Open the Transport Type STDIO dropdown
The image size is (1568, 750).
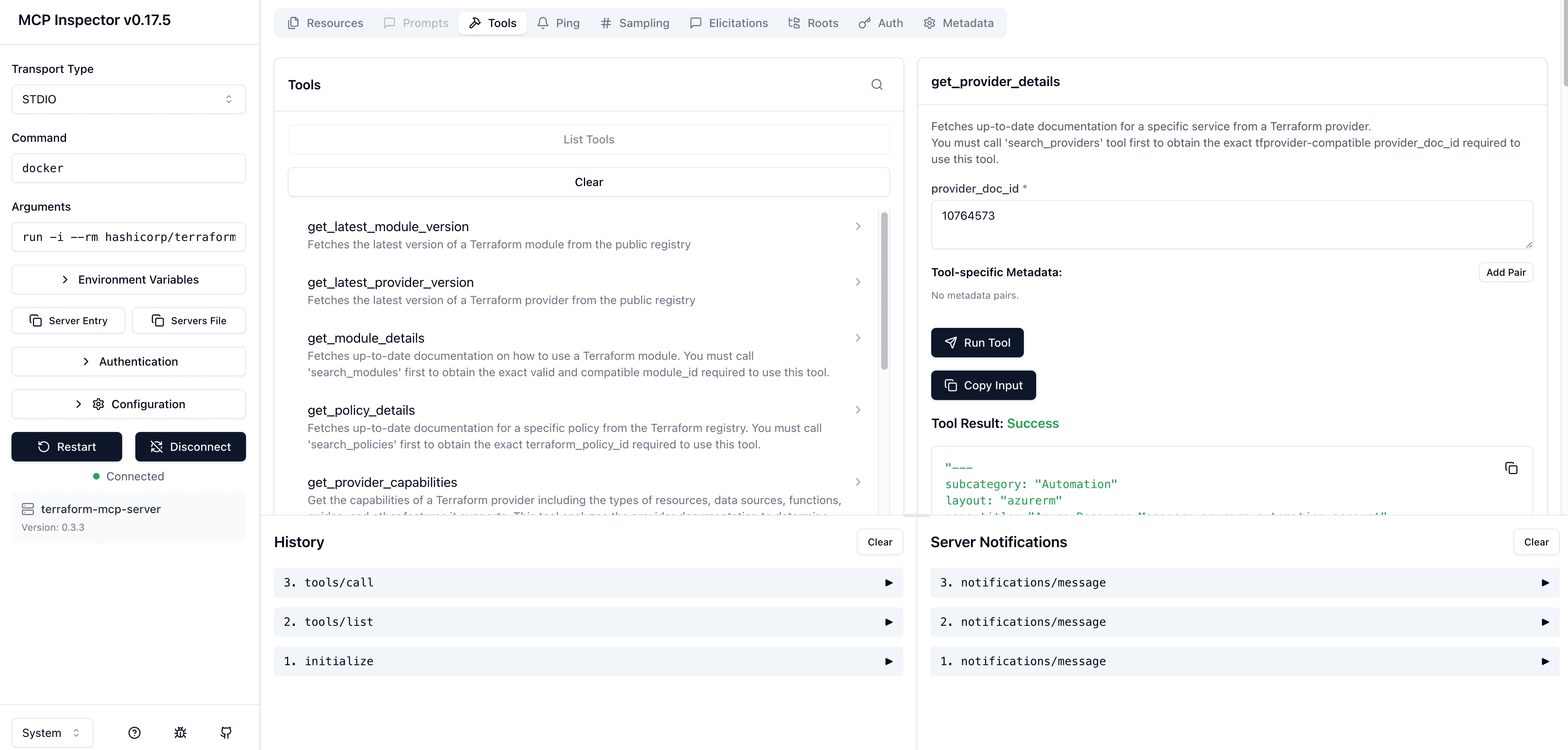(128, 99)
